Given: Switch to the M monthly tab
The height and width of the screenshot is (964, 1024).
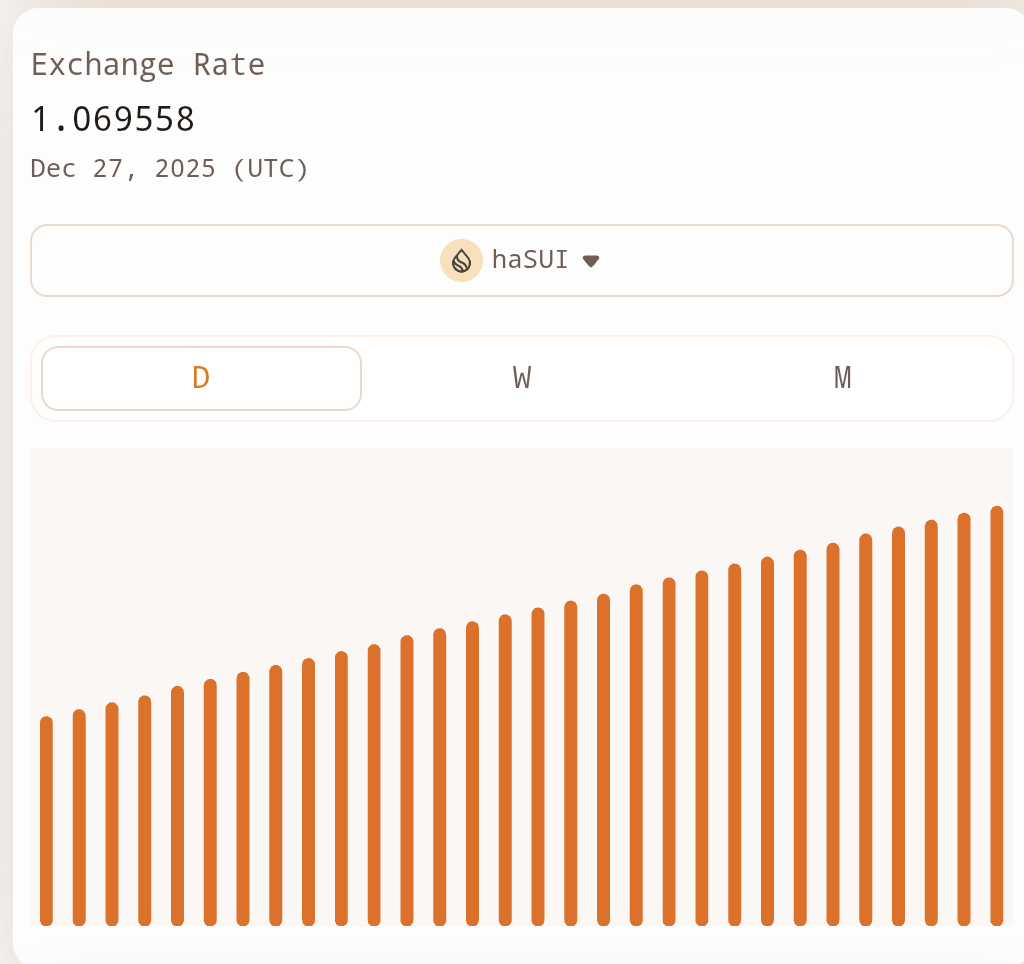Looking at the screenshot, I should tap(842, 378).
